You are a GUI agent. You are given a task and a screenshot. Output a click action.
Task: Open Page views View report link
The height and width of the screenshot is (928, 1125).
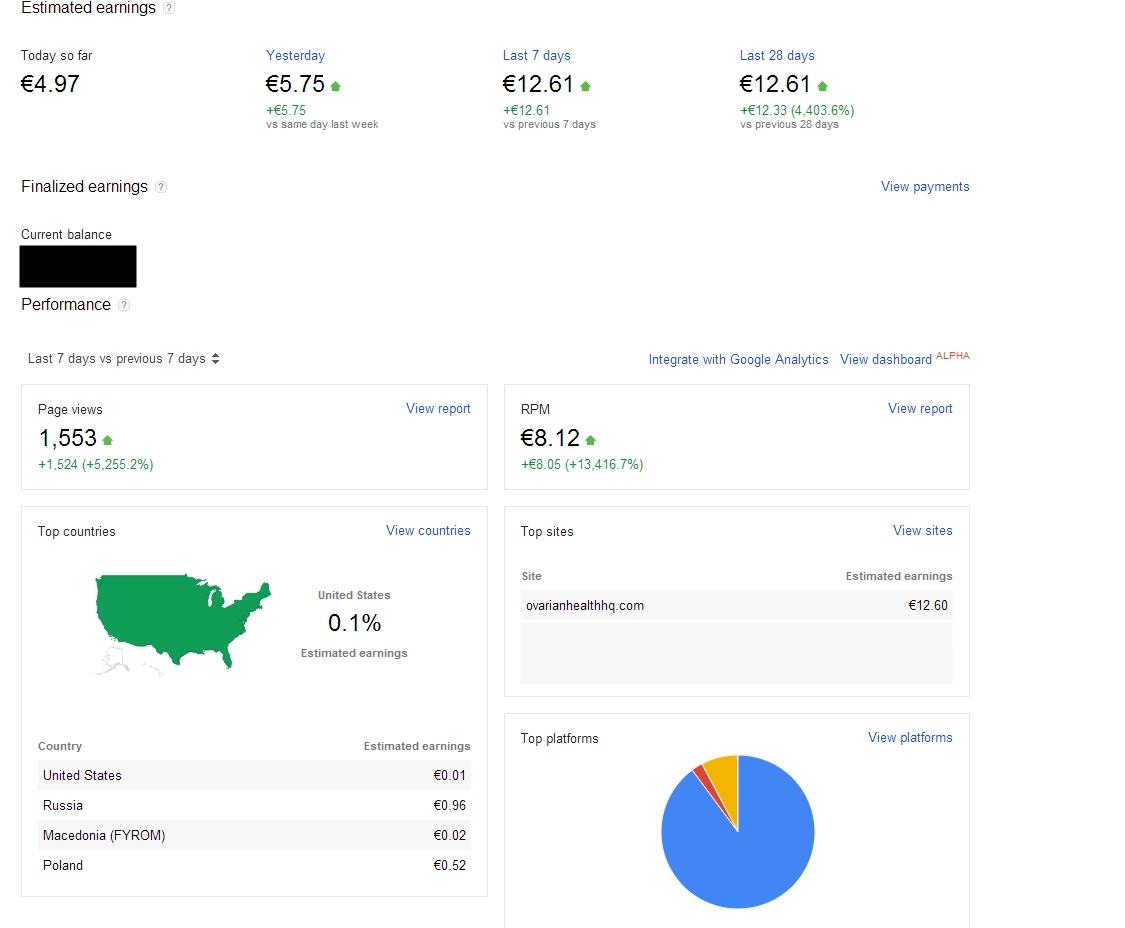coord(438,409)
